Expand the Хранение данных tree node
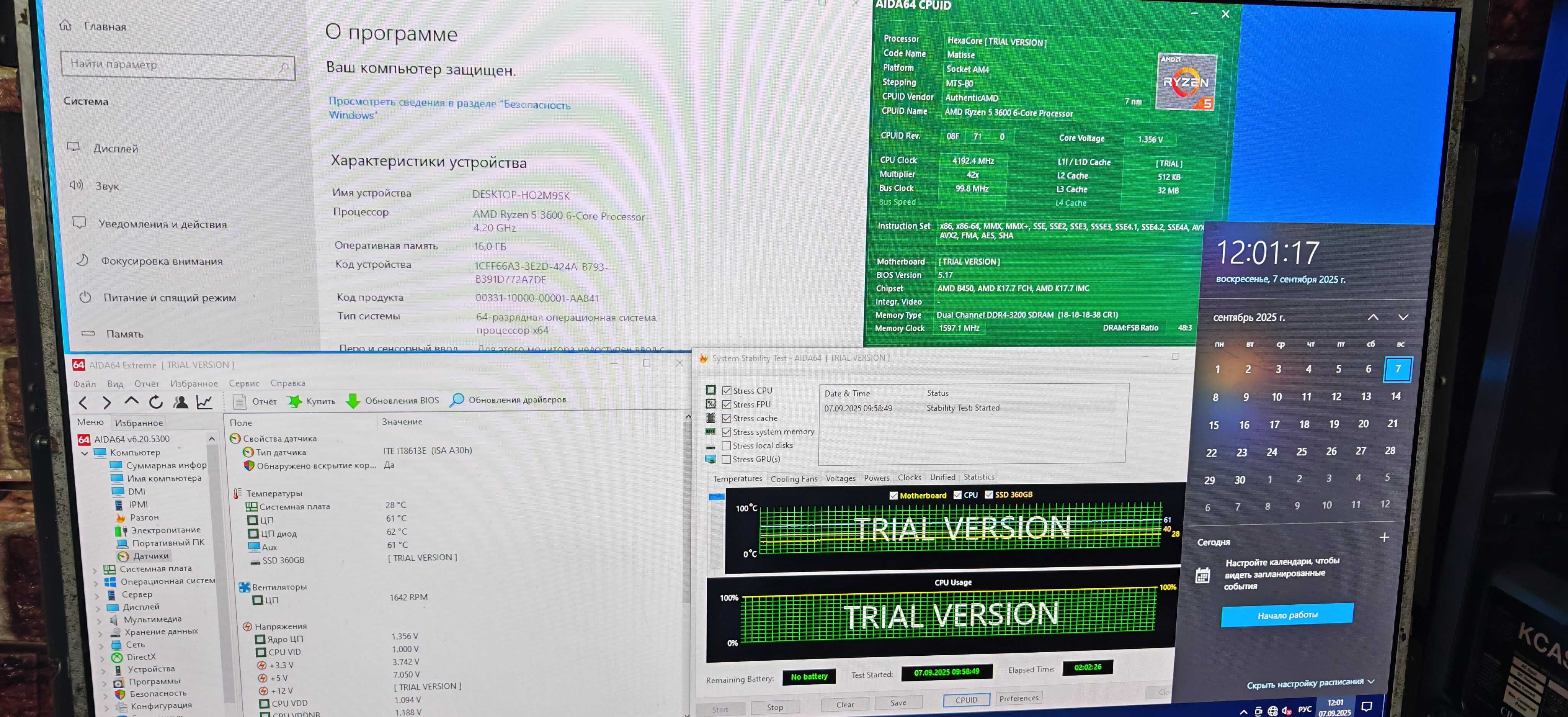The height and width of the screenshot is (717, 1568). tap(101, 634)
